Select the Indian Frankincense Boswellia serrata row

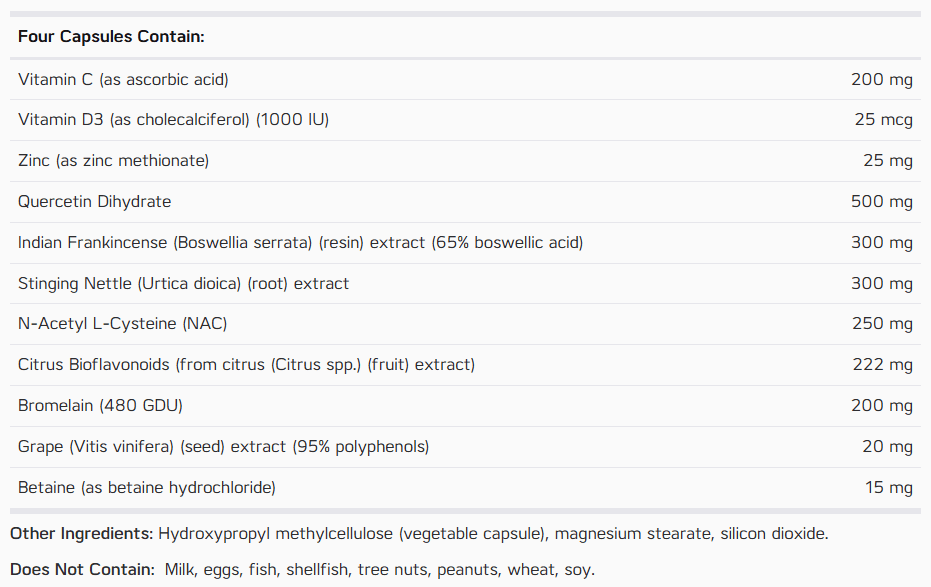(466, 243)
